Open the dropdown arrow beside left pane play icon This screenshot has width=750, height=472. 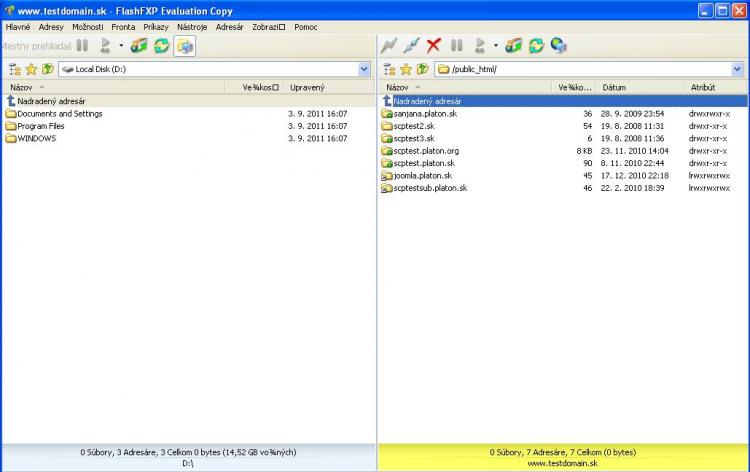[121, 46]
